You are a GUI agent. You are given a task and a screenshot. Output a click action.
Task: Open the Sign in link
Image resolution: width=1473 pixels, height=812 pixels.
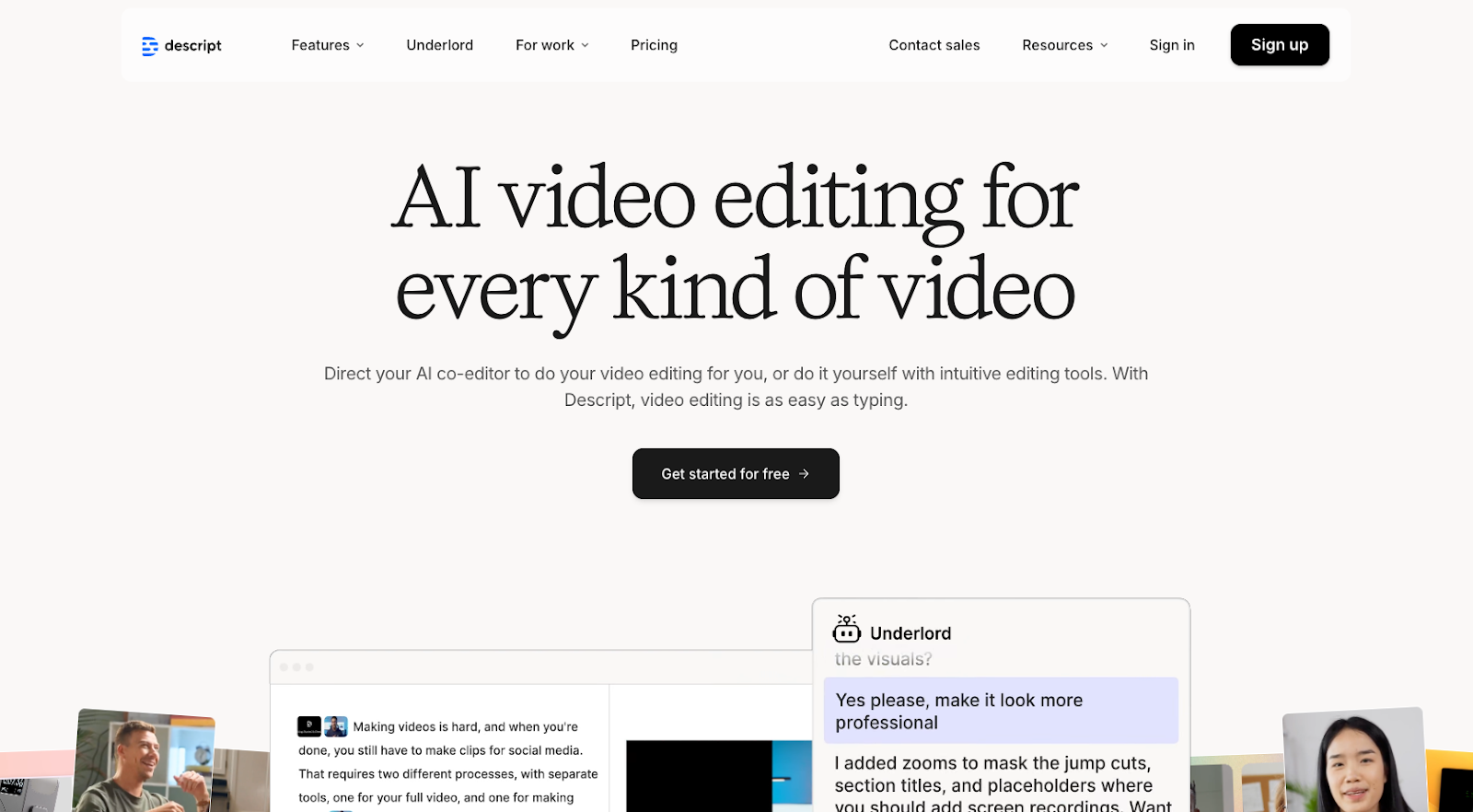1172,45
